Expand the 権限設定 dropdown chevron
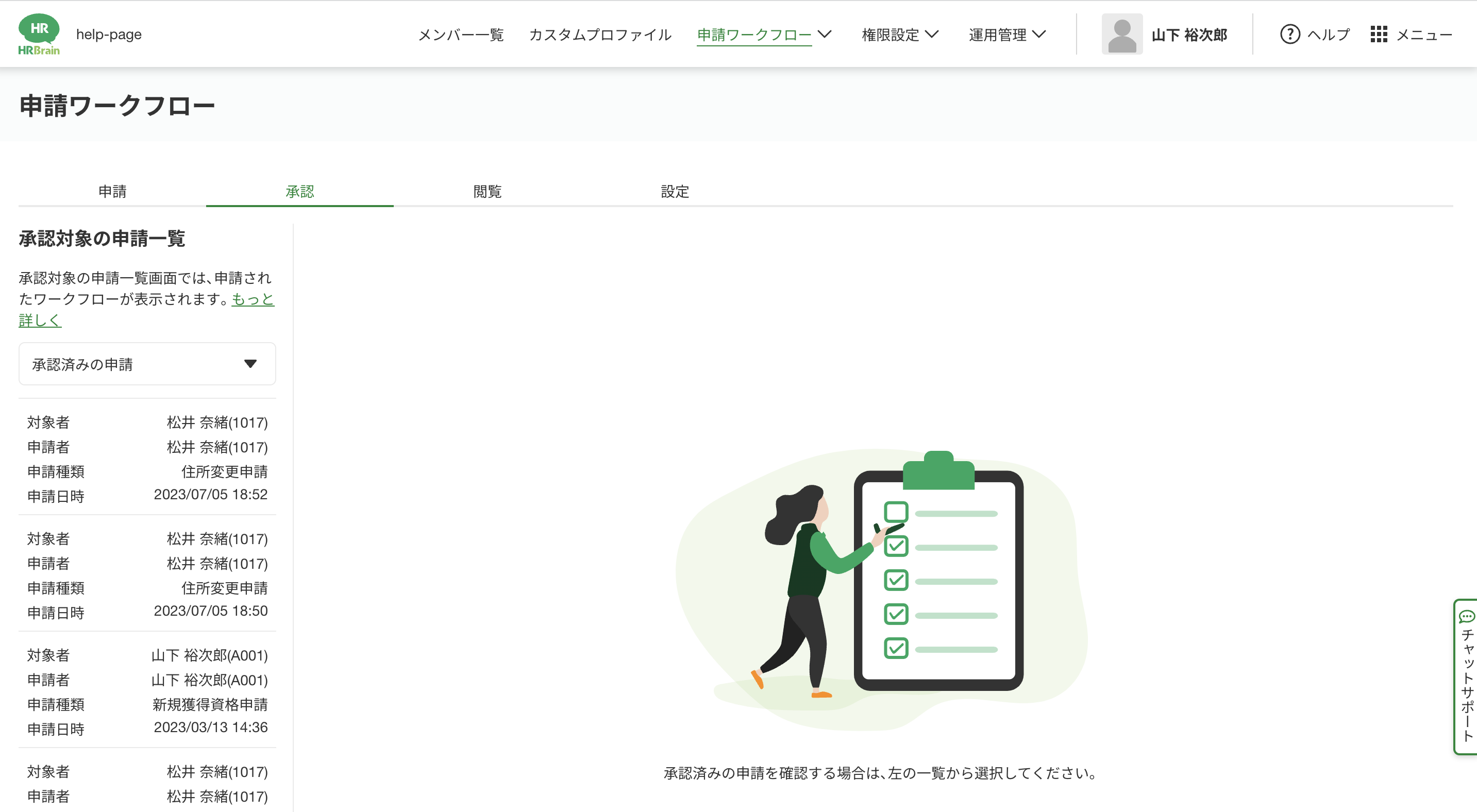The width and height of the screenshot is (1477, 812). 932,35
